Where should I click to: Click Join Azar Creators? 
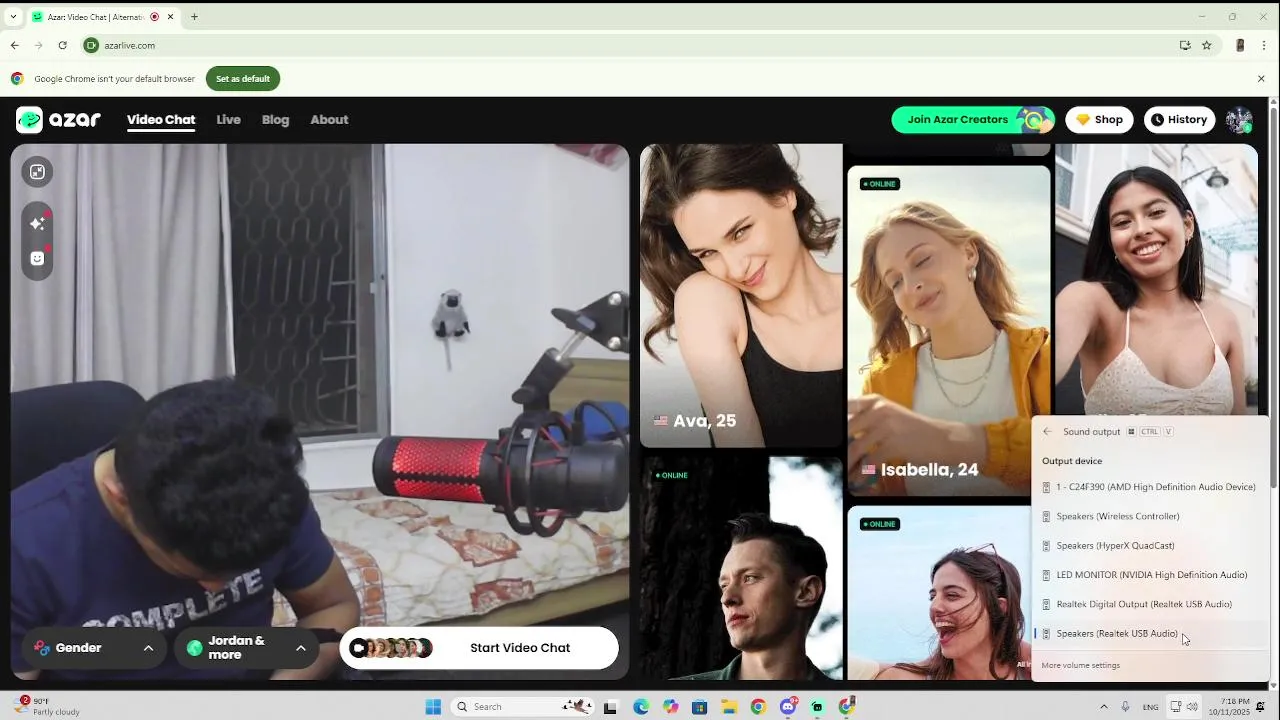(x=973, y=120)
